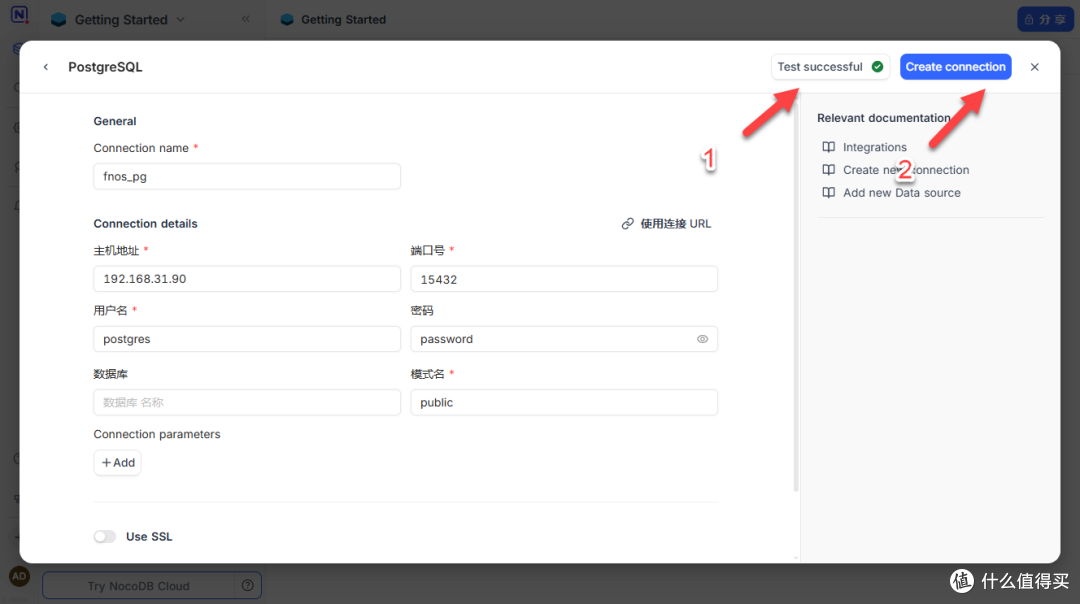This screenshot has width=1080, height=604.
Task: Click the port number field 15432
Action: click(x=564, y=279)
